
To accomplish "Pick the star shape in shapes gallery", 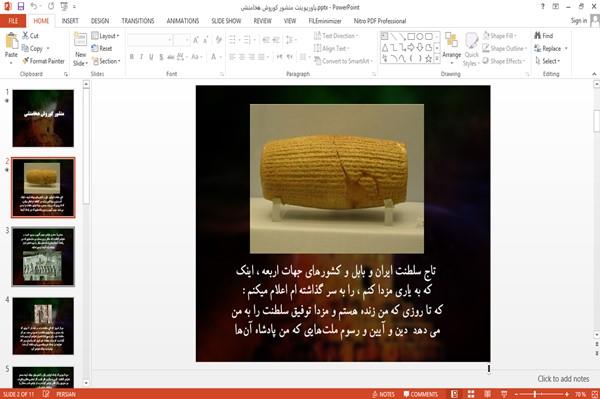I will coord(429,59).
